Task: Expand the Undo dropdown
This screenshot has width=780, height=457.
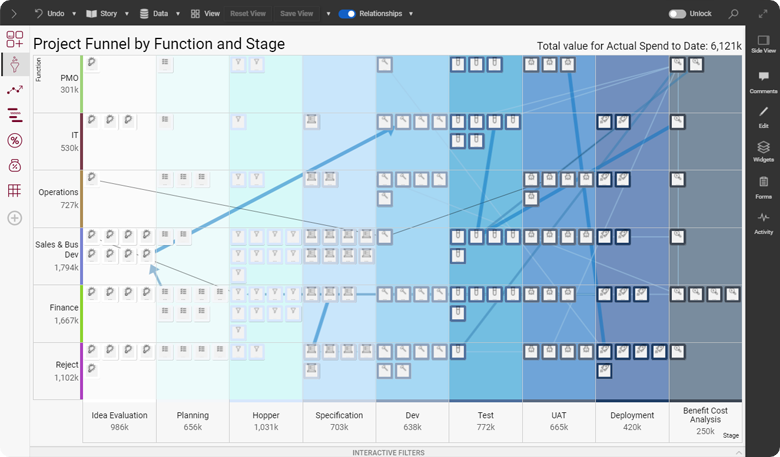Action: 76,14
